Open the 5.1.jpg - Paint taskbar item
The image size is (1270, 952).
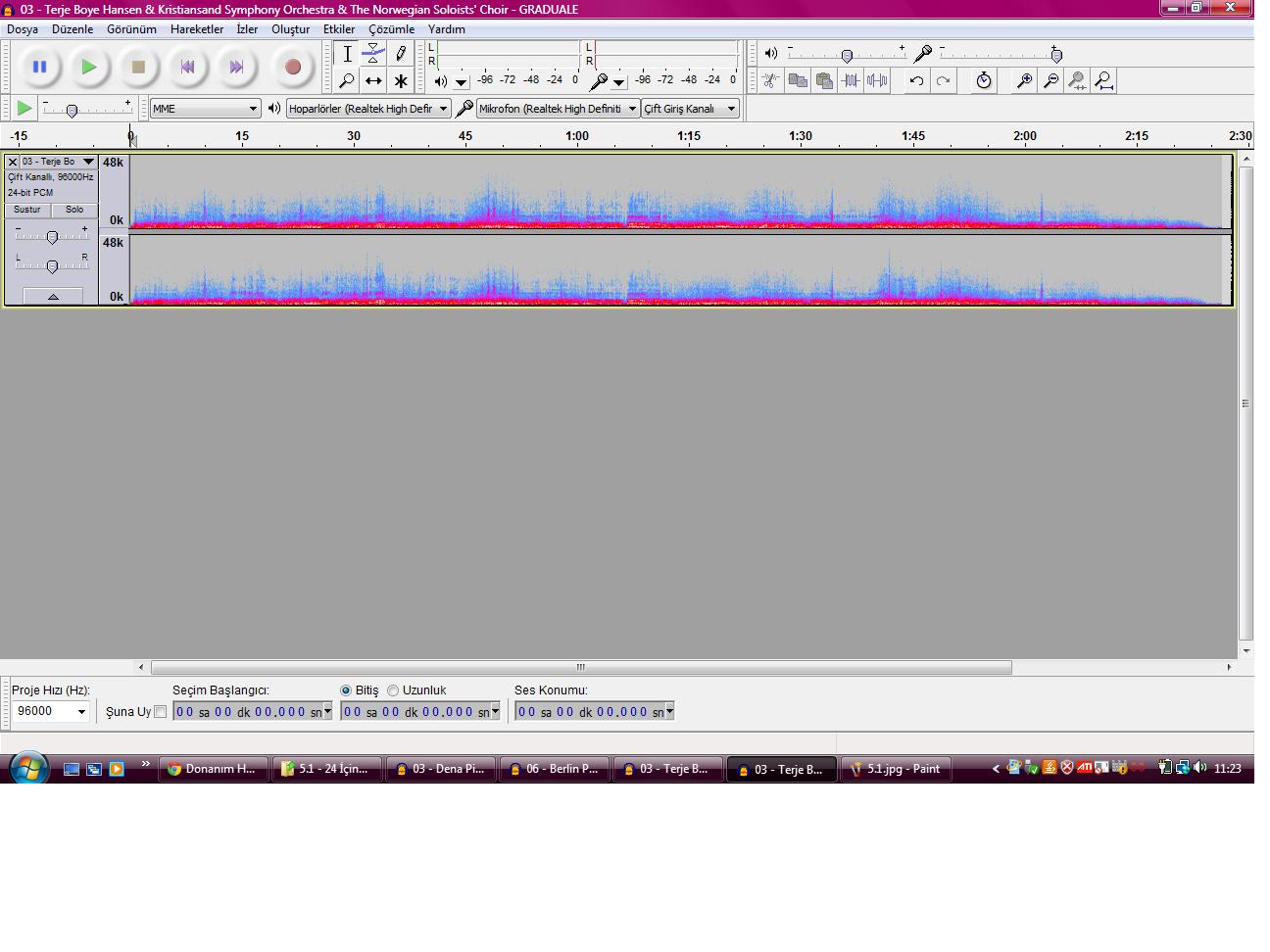[896, 769]
